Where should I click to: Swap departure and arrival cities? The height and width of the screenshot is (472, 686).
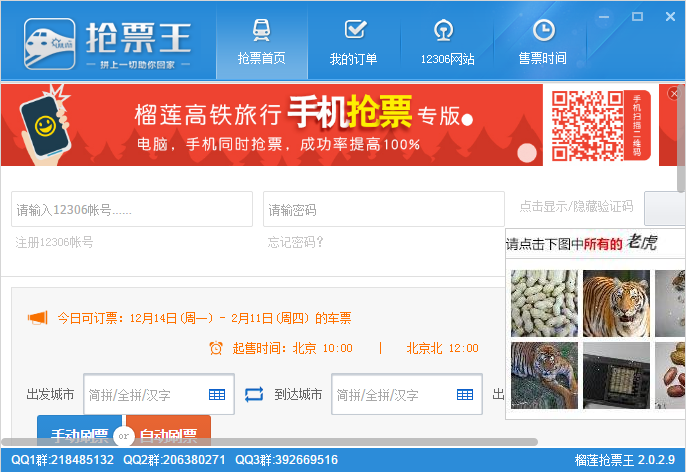253,395
